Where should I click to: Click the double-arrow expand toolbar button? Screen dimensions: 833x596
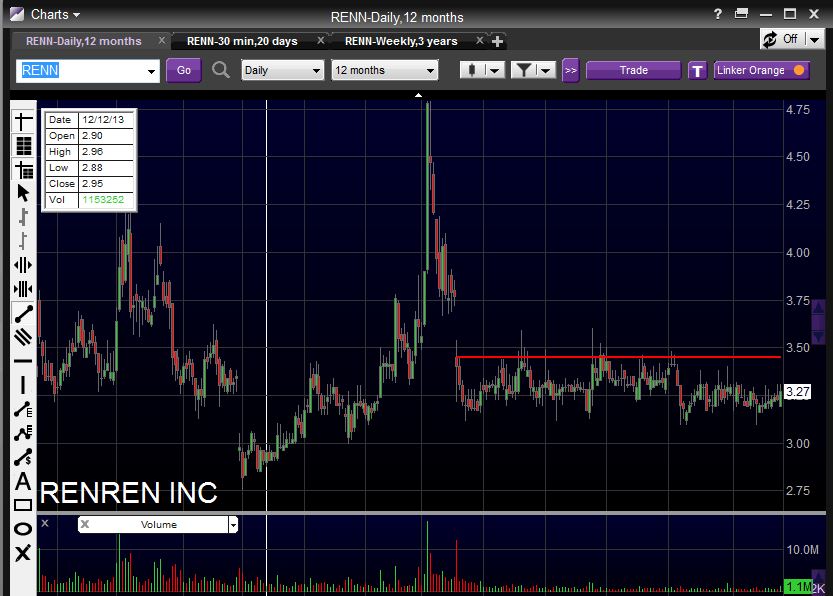571,70
